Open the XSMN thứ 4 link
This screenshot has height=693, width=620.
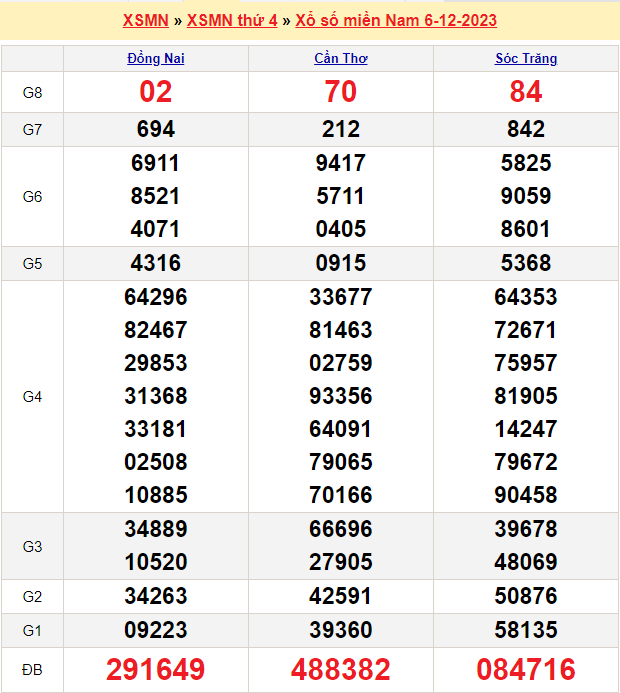point(232,20)
